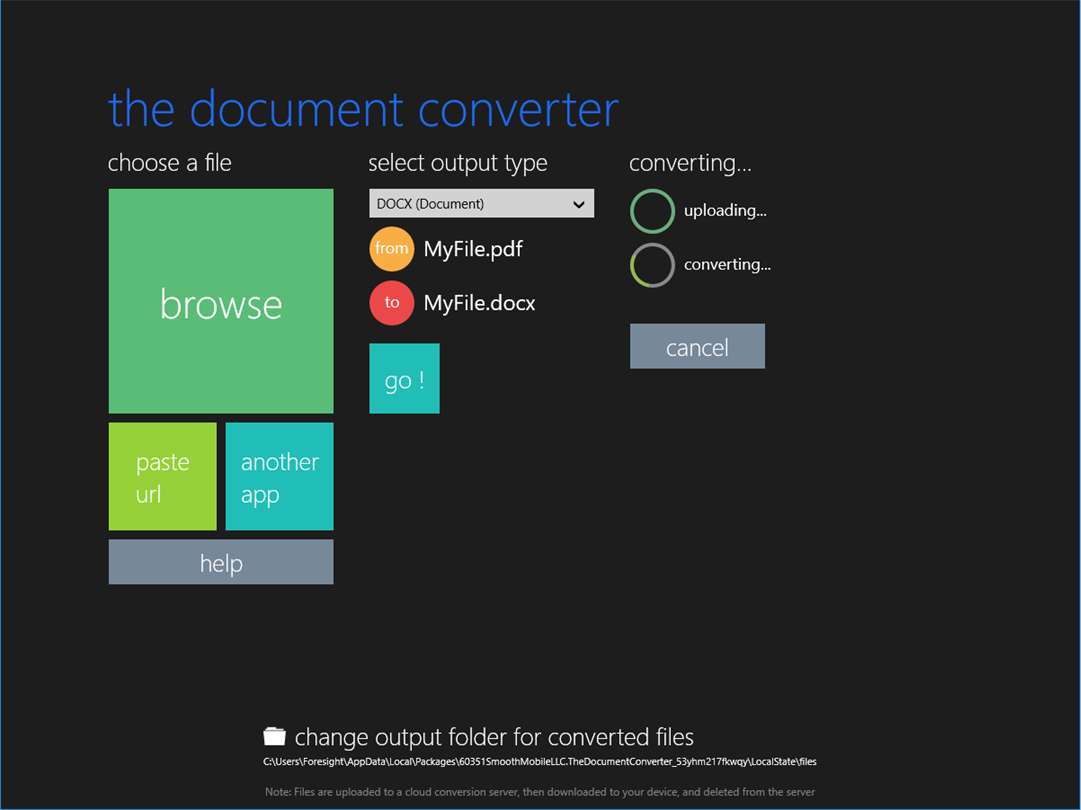
Task: Start conversion with the go ! button
Action: point(404,378)
